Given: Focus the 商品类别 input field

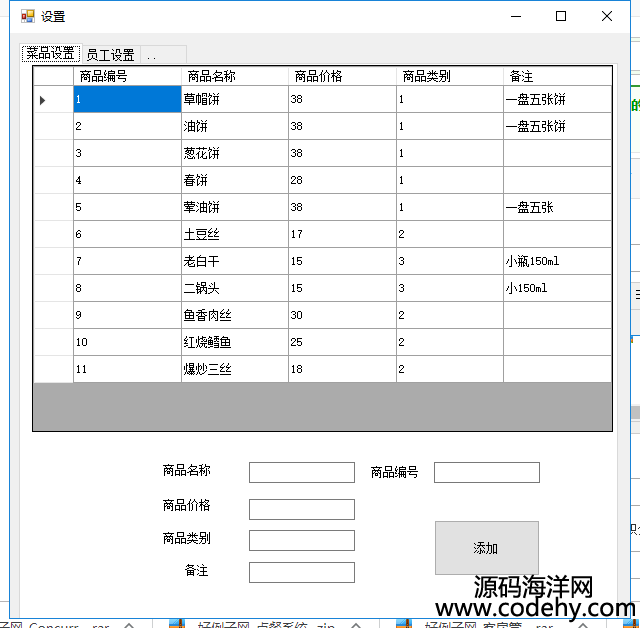Looking at the screenshot, I should (302, 540).
